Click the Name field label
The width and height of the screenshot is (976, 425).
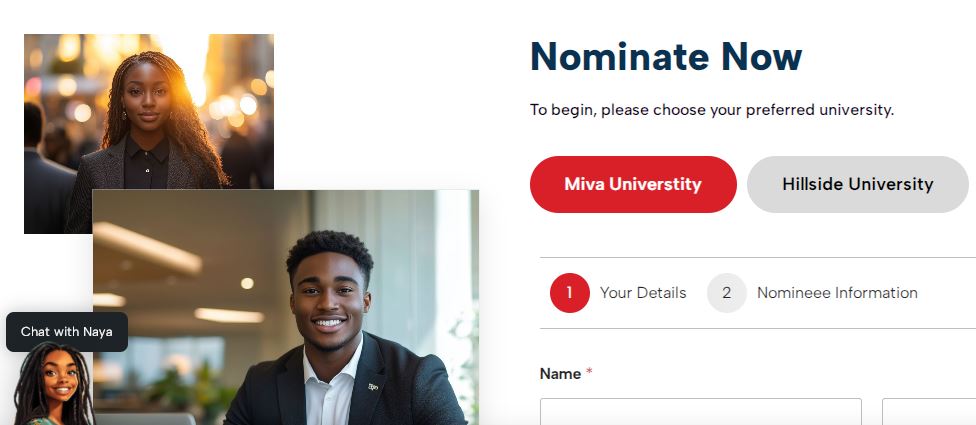coord(560,373)
